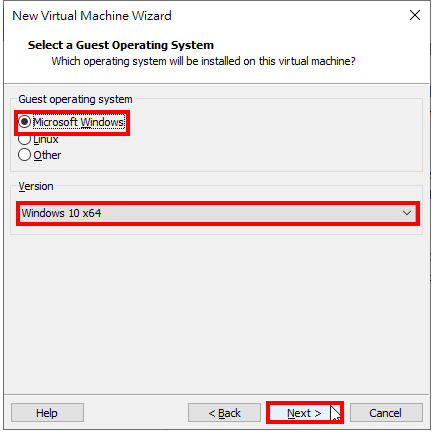Expand the Version list using its chevron arrow

point(407,213)
